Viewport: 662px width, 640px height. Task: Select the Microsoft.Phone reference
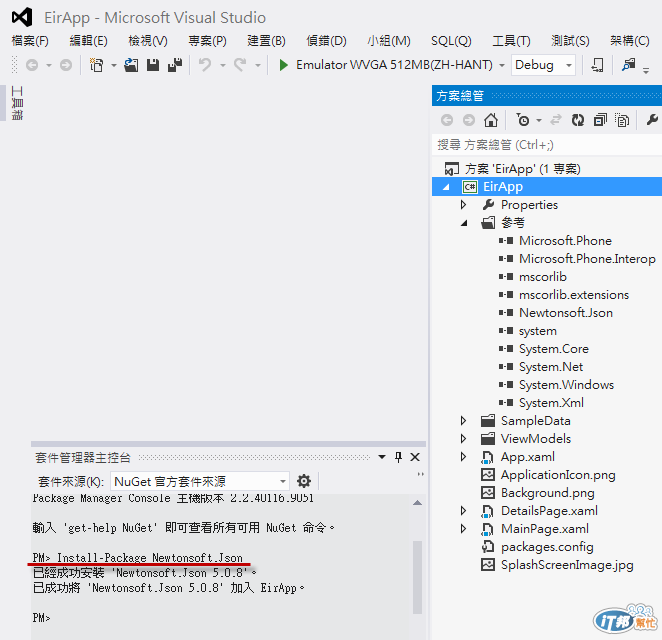tap(565, 241)
